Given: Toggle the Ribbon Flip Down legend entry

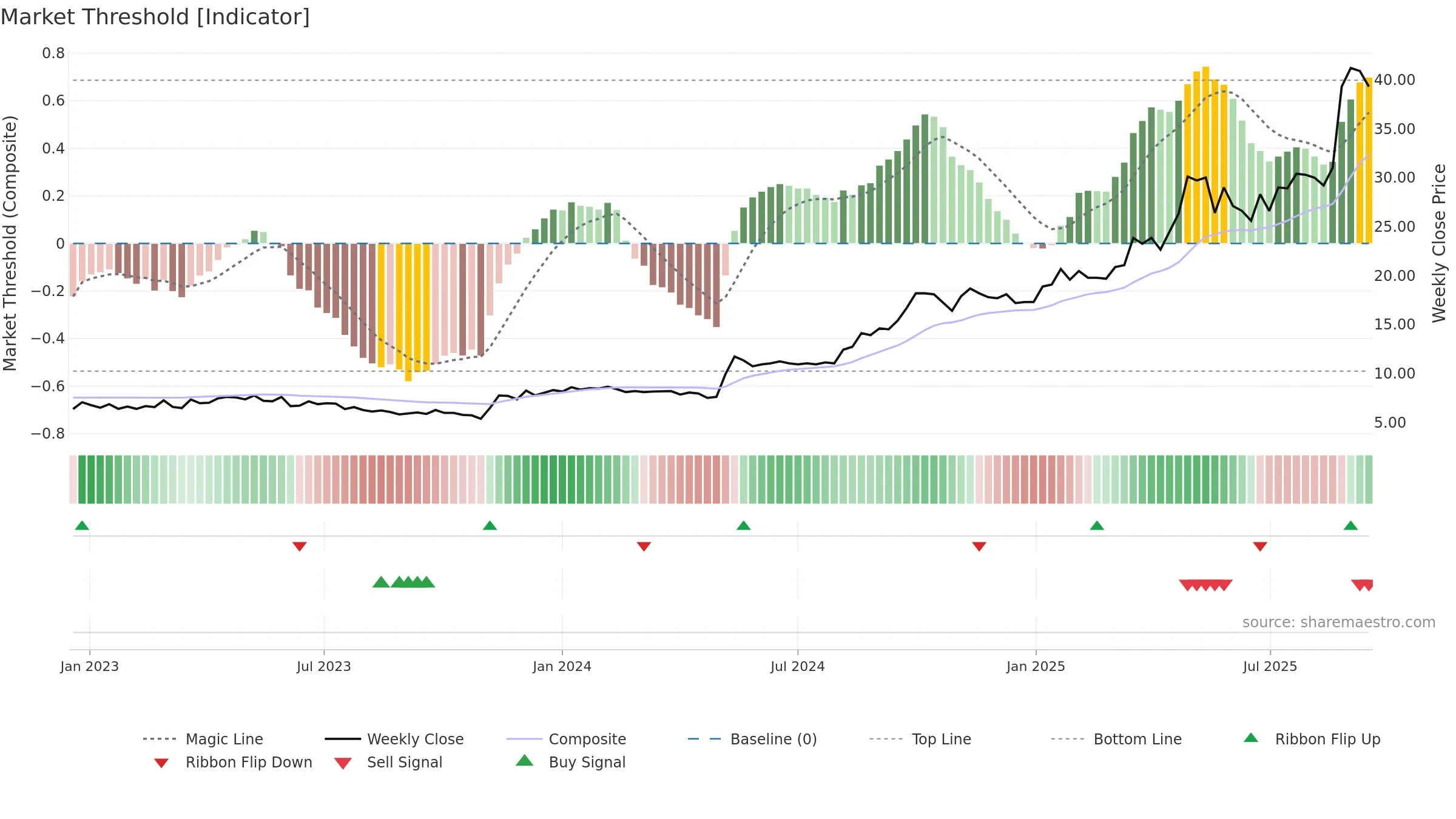Looking at the screenshot, I should 233,762.
